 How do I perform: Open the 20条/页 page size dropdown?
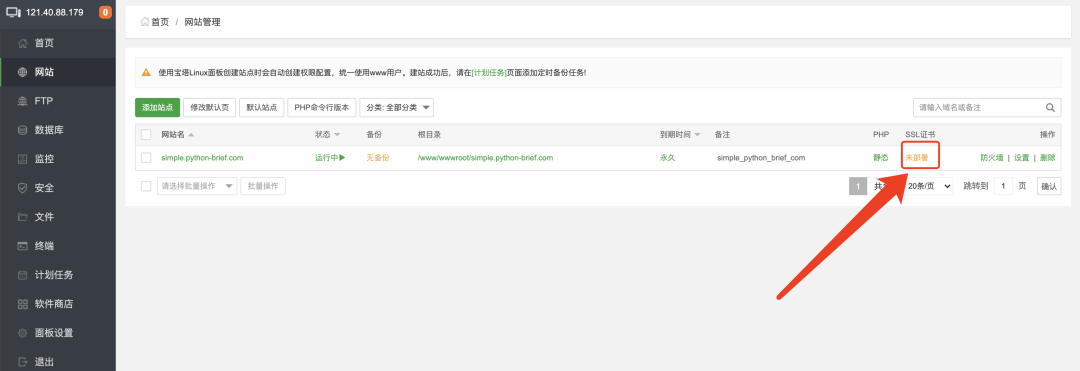tap(929, 186)
